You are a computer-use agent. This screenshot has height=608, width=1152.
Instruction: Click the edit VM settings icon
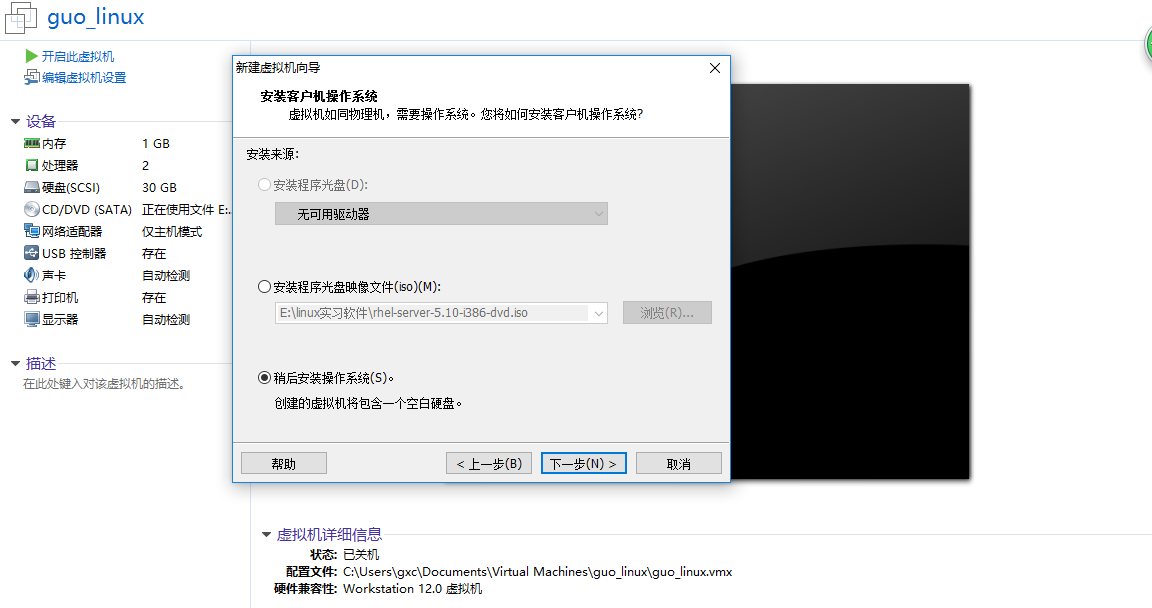(32, 77)
